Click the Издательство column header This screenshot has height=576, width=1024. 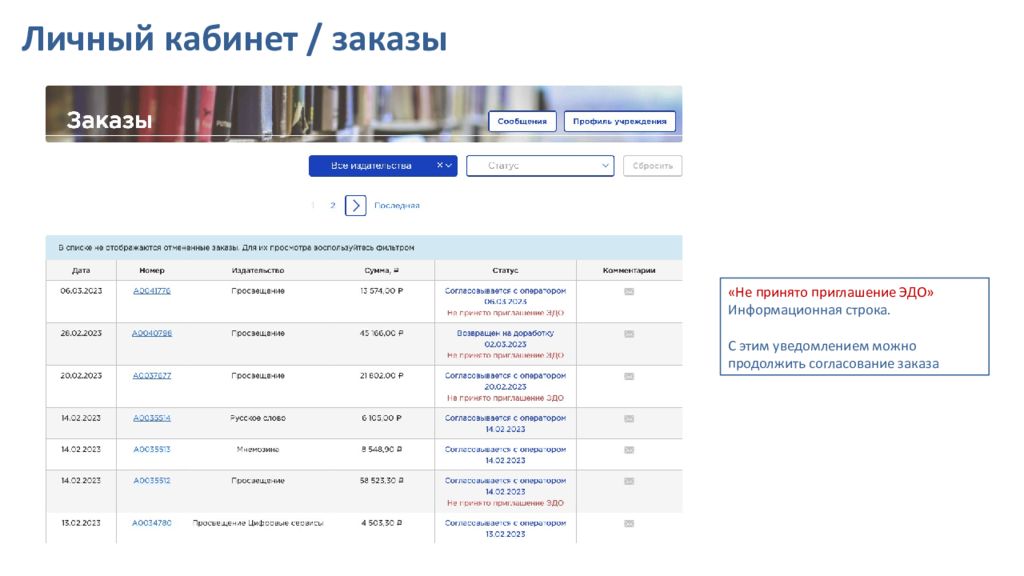coord(258,270)
